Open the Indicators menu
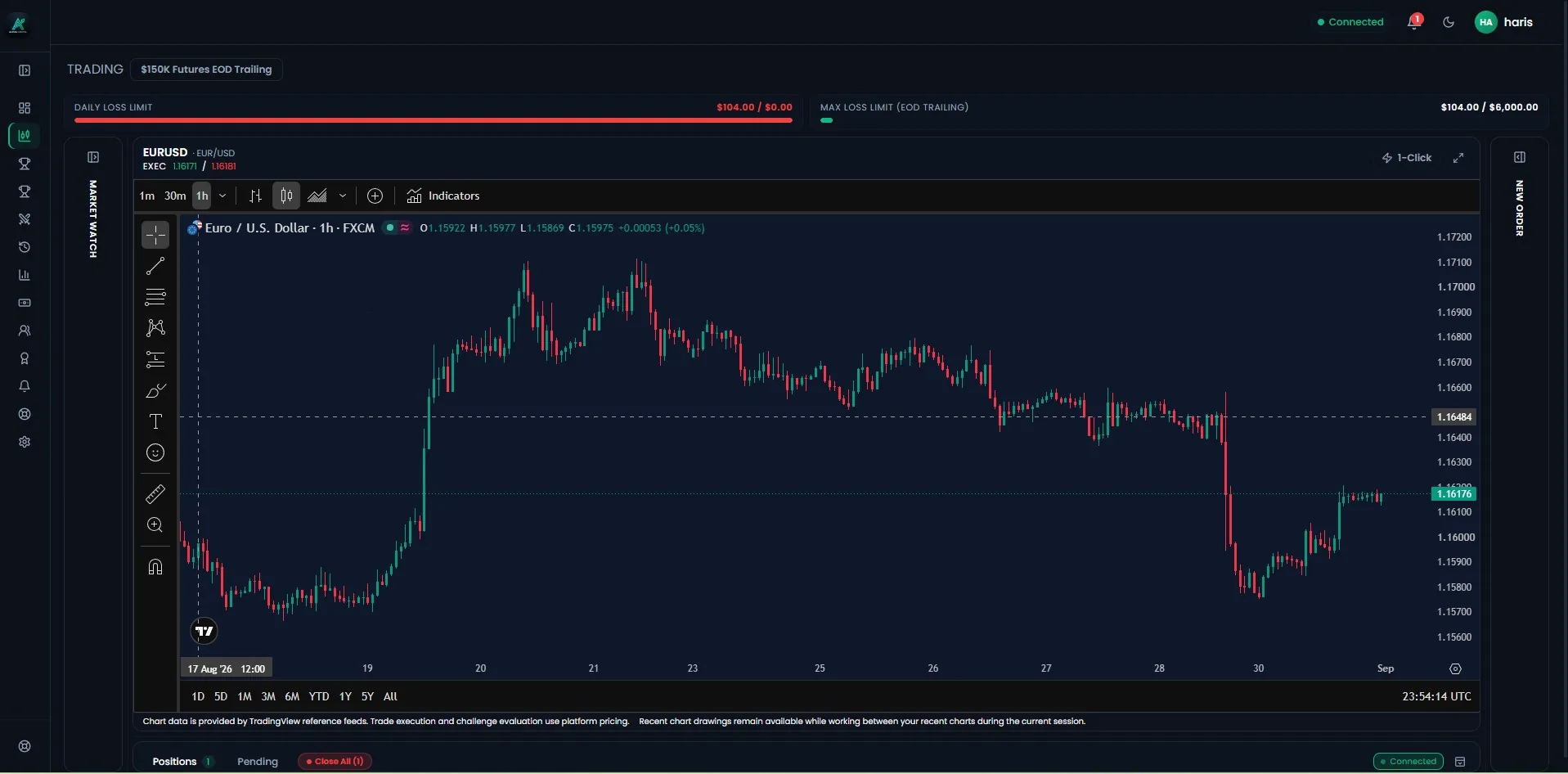This screenshot has width=1568, height=774. click(443, 196)
